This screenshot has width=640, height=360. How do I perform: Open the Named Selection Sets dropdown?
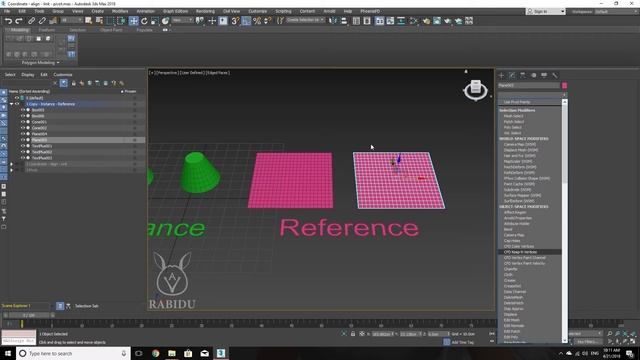pos(305,20)
